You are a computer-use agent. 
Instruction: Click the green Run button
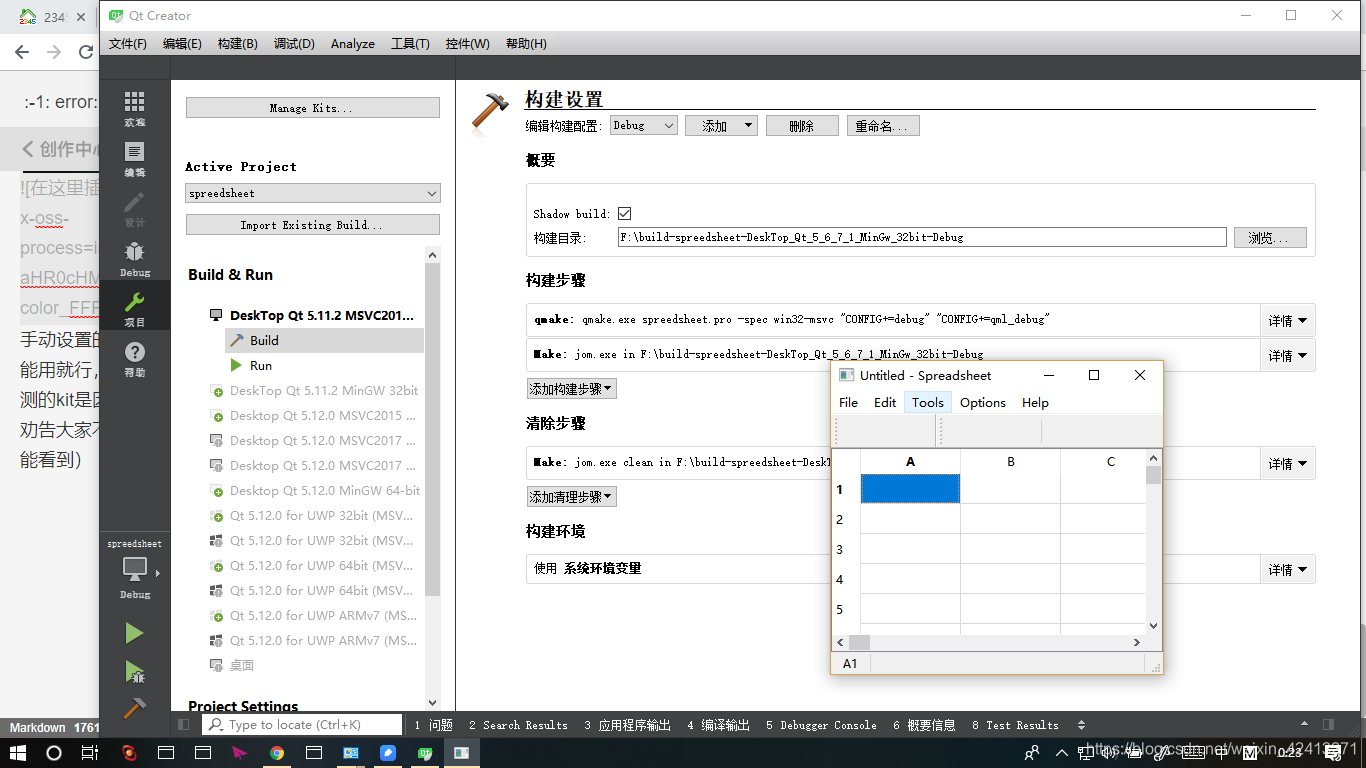134,633
